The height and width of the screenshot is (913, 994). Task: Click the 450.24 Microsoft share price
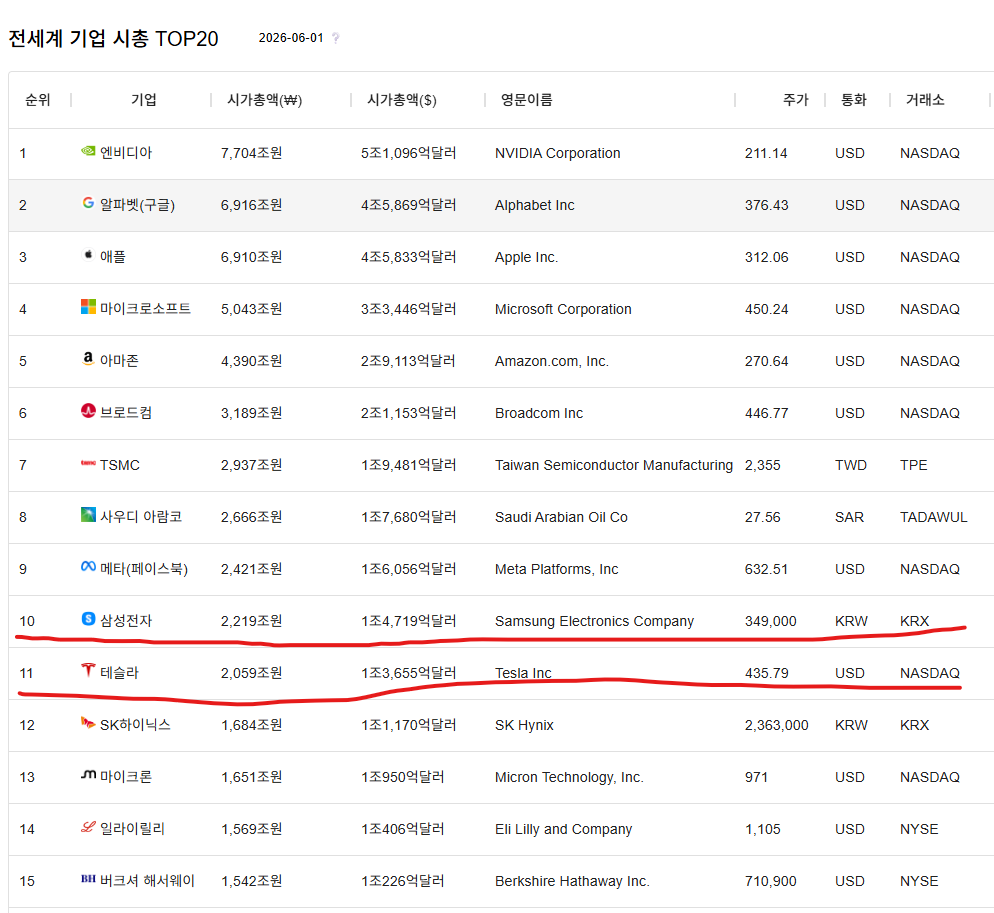coord(766,309)
